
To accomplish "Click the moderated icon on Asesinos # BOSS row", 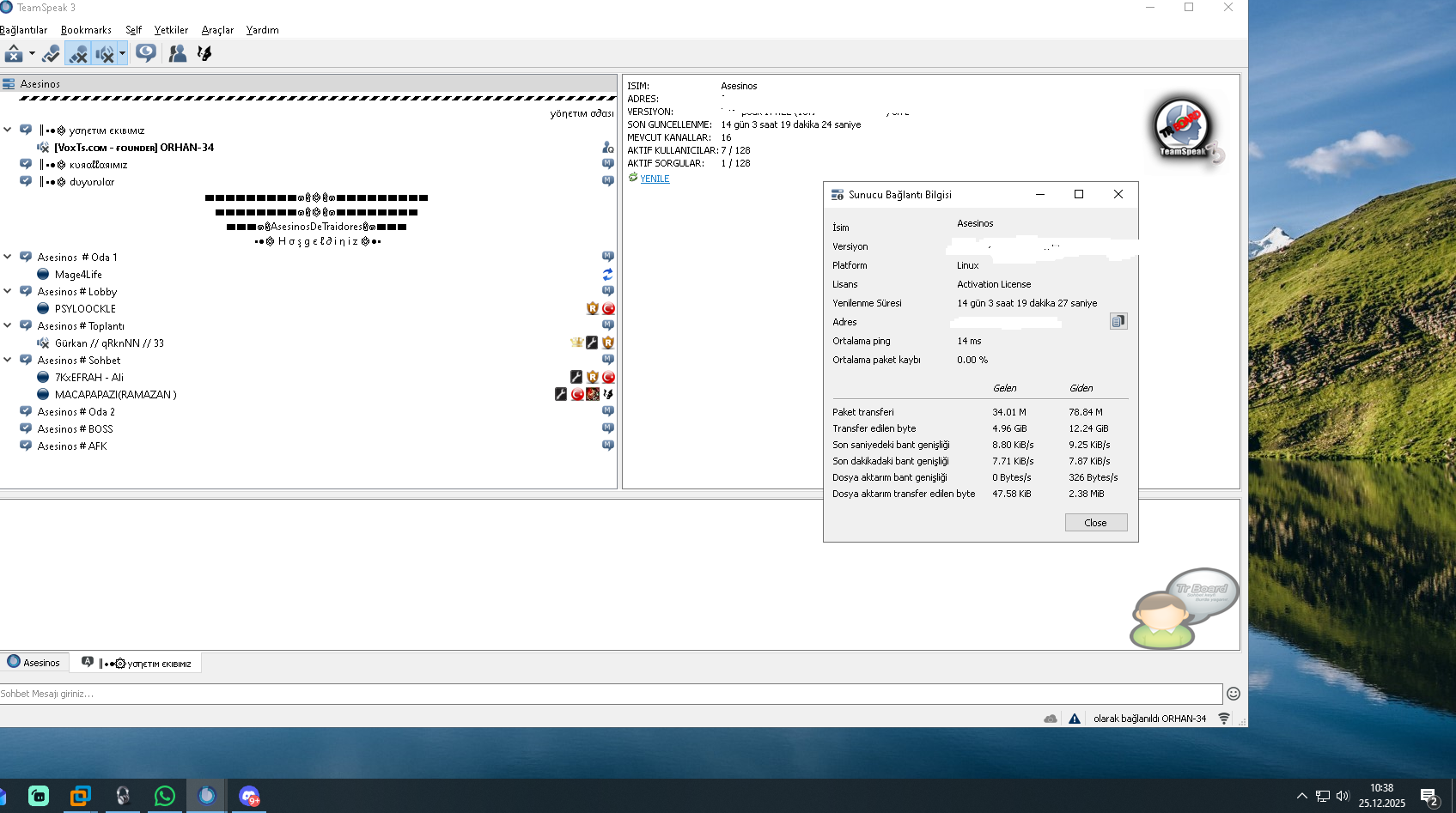I will point(608,428).
